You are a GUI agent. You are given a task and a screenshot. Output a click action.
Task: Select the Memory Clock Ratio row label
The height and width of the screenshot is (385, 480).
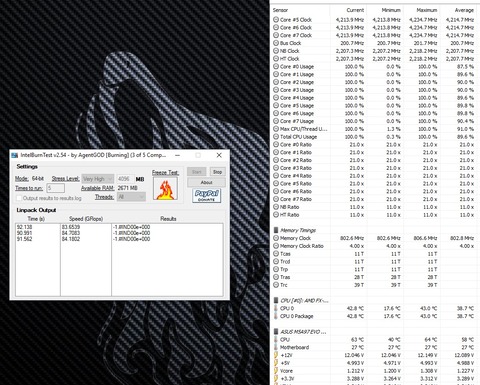302,246
